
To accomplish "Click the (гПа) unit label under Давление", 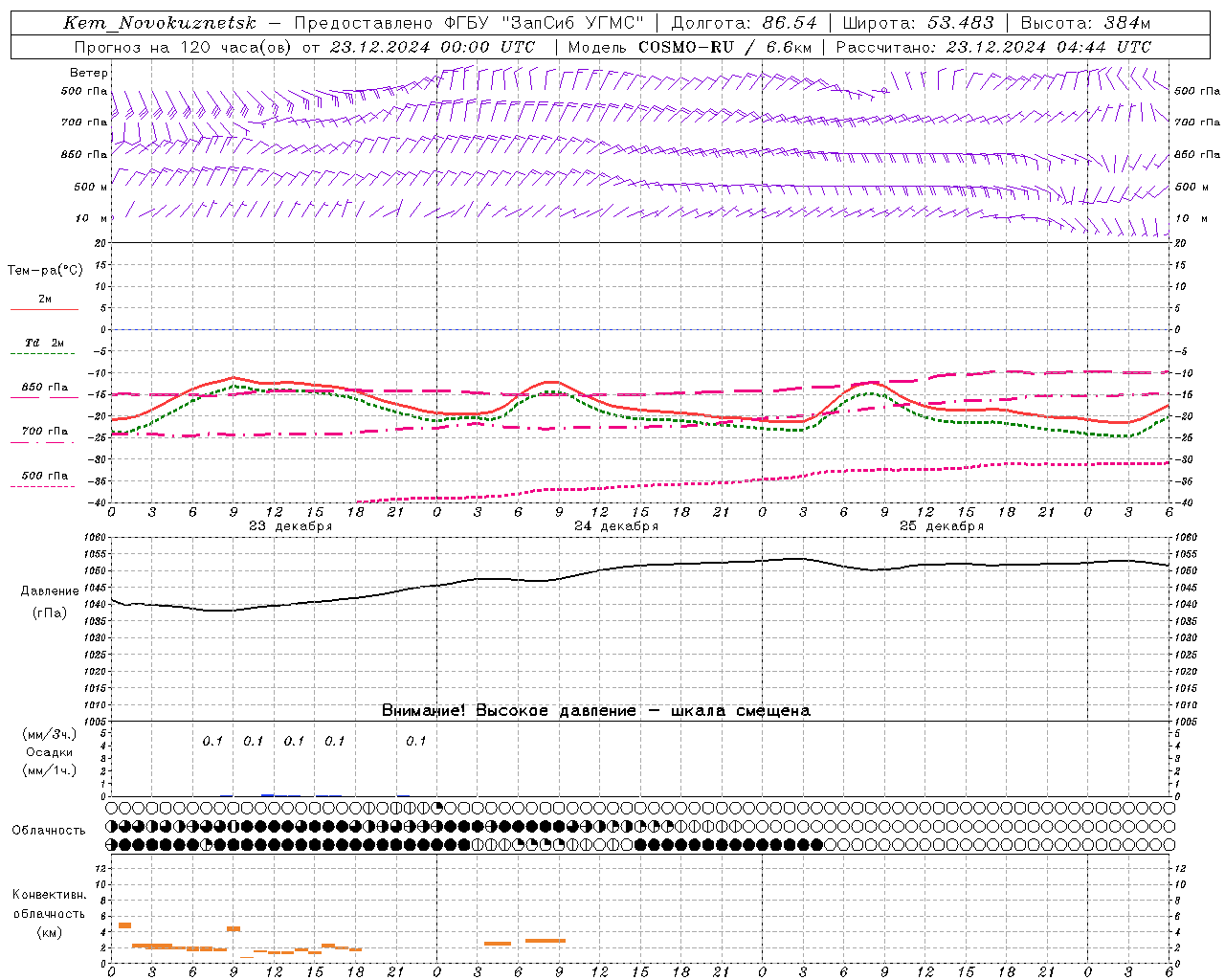I will 50,612.
